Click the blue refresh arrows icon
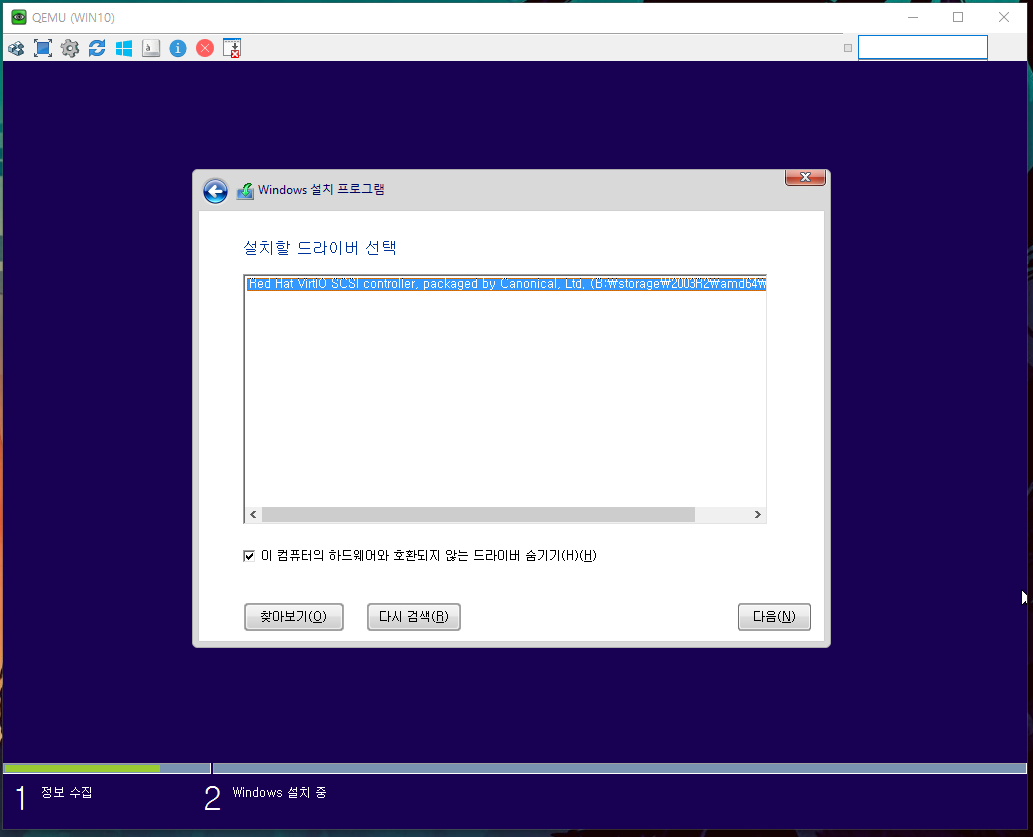1033x837 pixels. click(x=97, y=48)
